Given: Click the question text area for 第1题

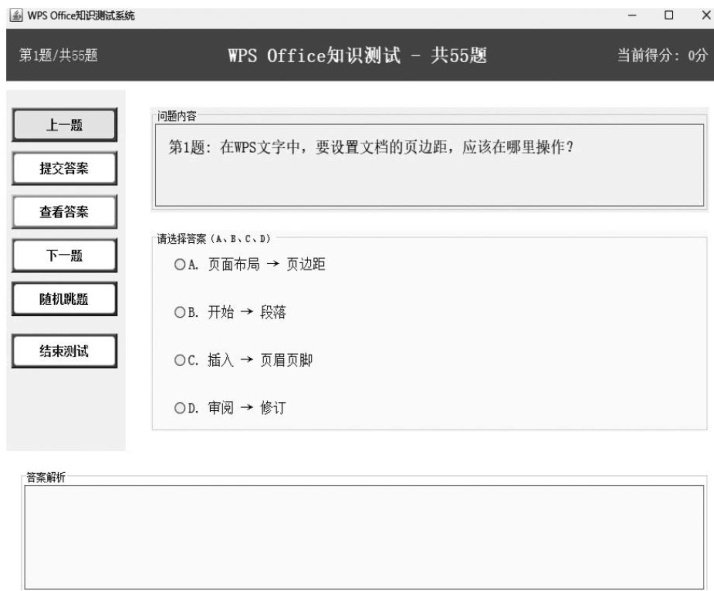Looking at the screenshot, I should (429, 165).
